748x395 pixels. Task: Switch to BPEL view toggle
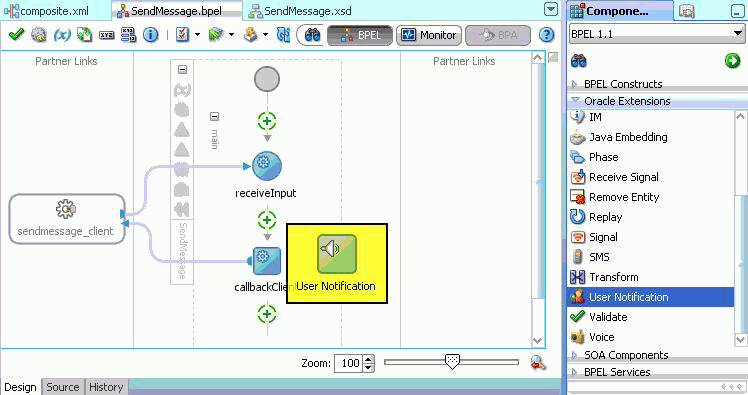click(x=360, y=35)
